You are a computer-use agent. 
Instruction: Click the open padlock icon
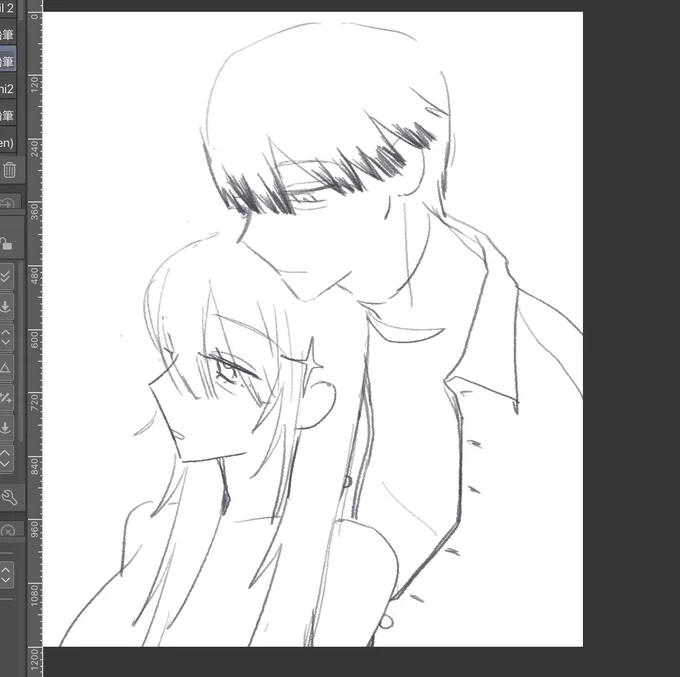pyautogui.click(x=6, y=244)
